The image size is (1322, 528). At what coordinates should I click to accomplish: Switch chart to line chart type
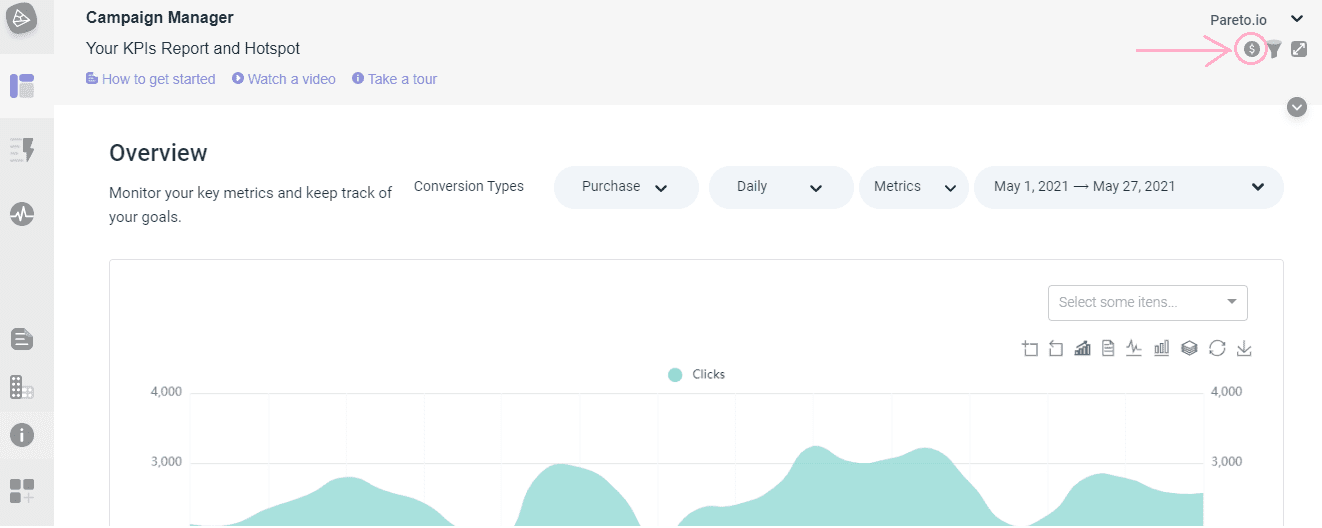[1134, 348]
